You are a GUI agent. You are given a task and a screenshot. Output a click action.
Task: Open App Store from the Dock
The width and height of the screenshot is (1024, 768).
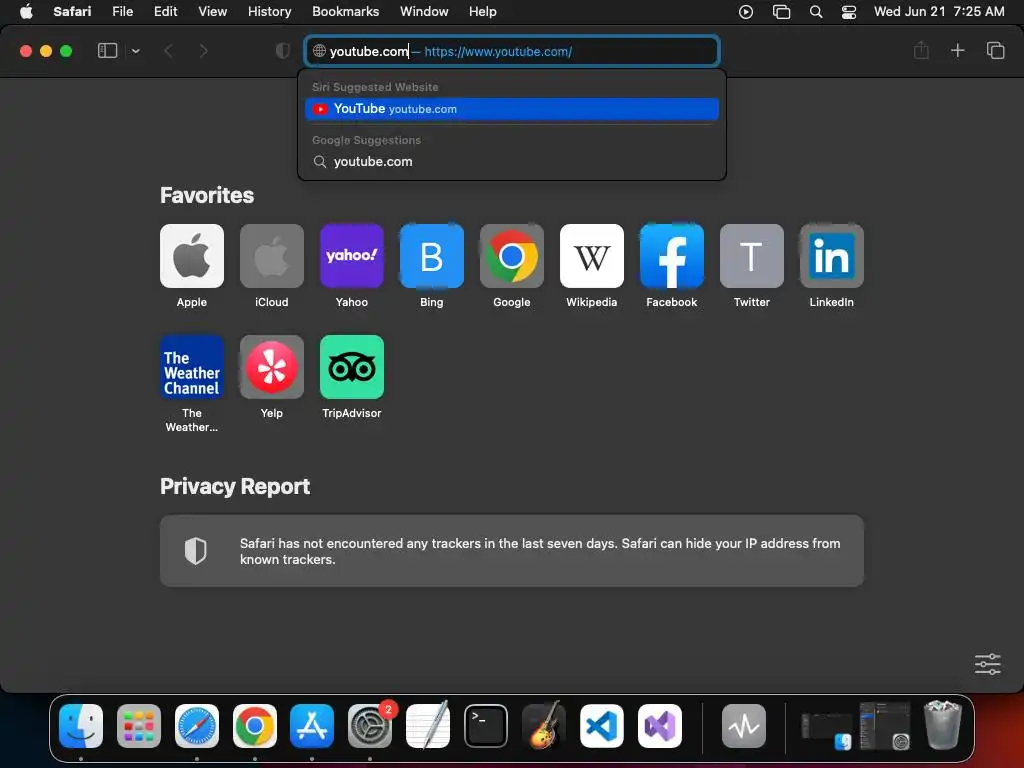(312, 726)
